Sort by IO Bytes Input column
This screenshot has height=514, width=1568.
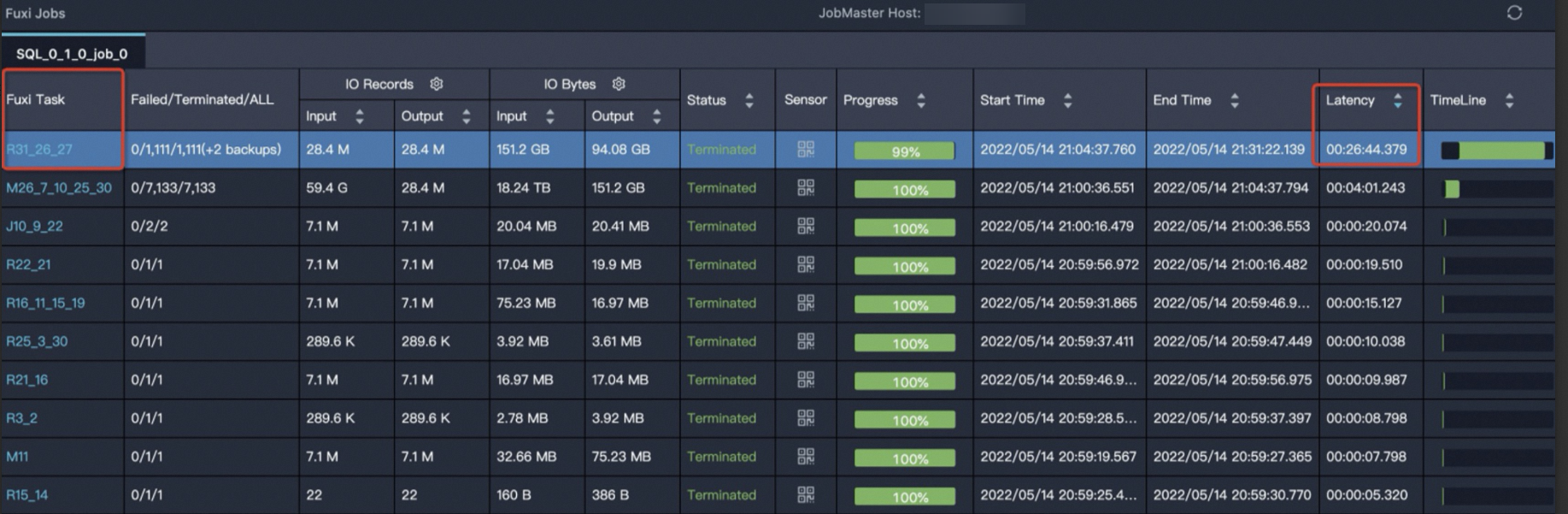point(549,116)
